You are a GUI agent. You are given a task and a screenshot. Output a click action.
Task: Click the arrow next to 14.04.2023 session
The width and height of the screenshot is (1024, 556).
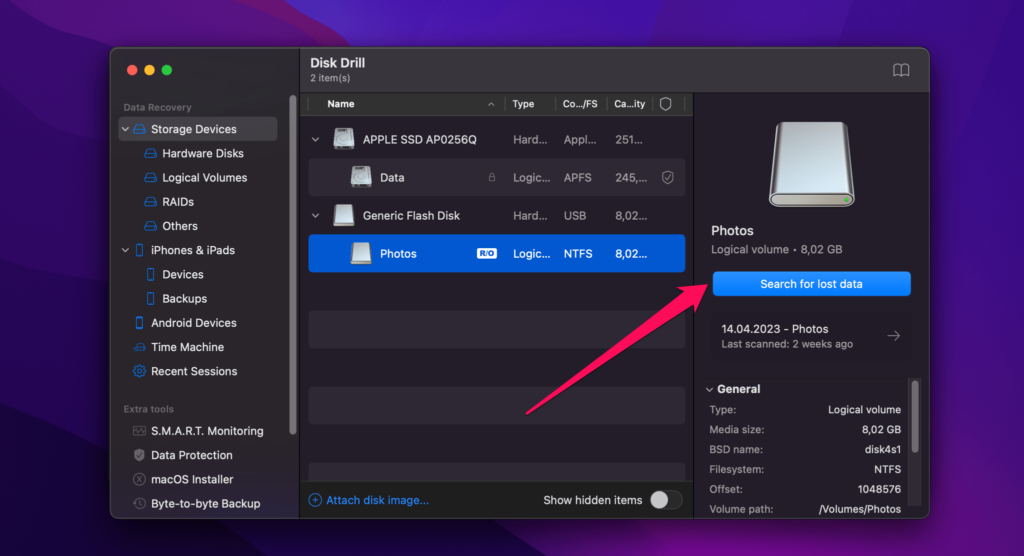coord(893,336)
